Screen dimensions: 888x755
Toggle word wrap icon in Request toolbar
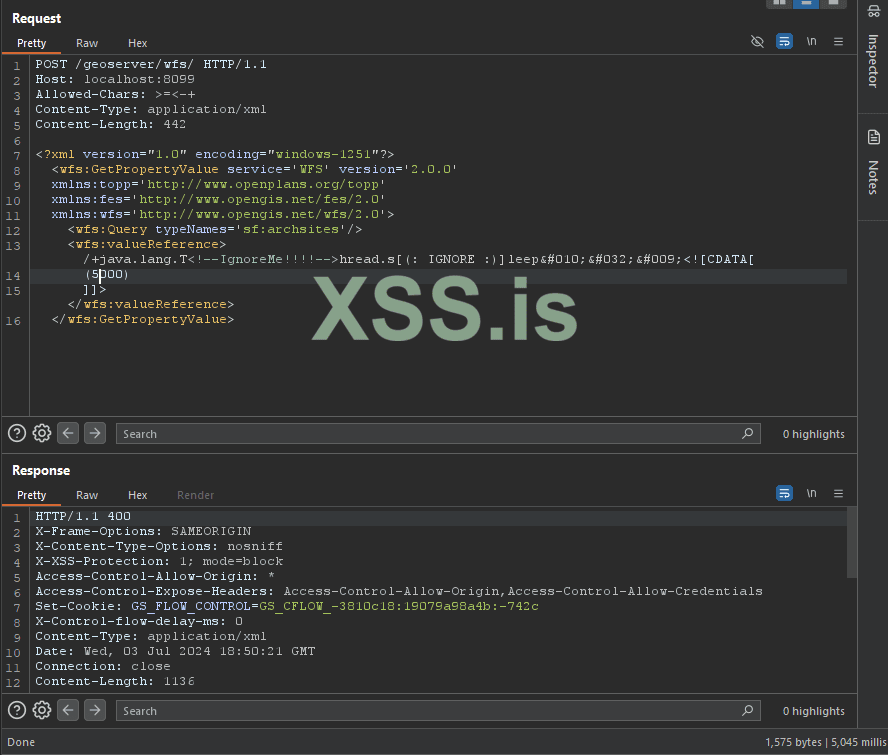click(x=784, y=41)
